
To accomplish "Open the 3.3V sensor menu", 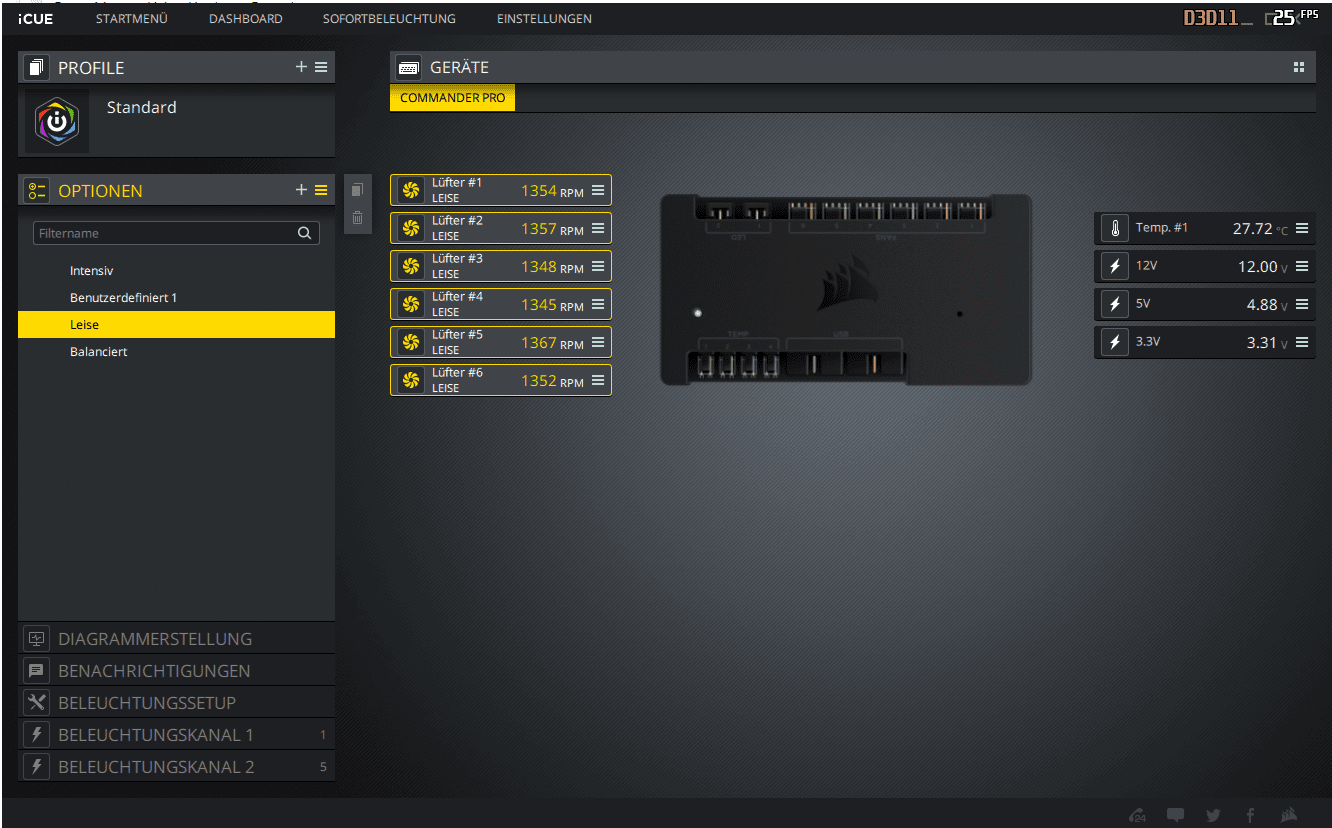I will (1302, 342).
